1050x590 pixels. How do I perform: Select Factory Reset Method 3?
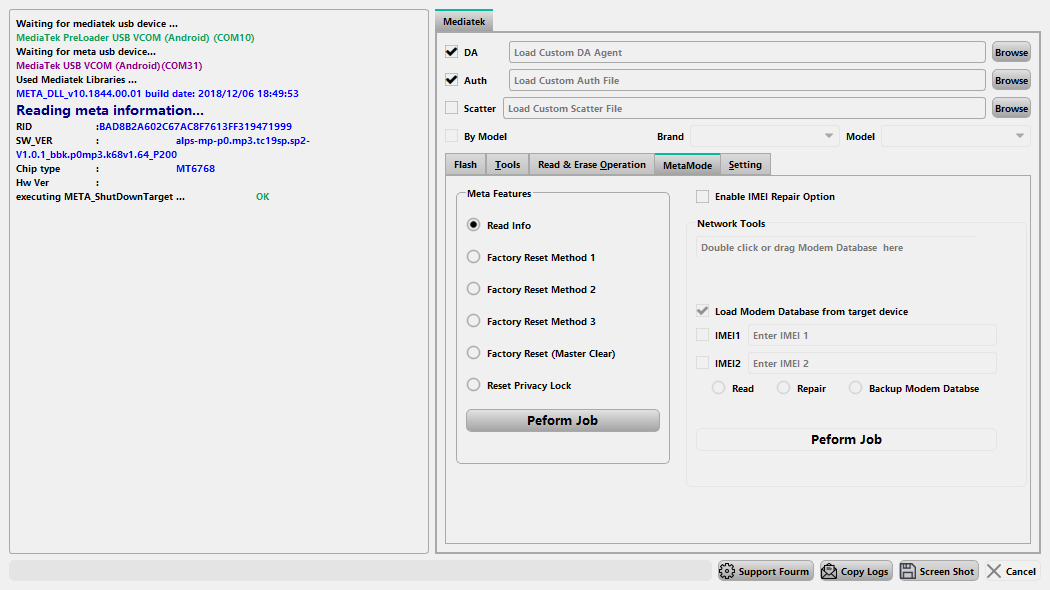(473, 321)
